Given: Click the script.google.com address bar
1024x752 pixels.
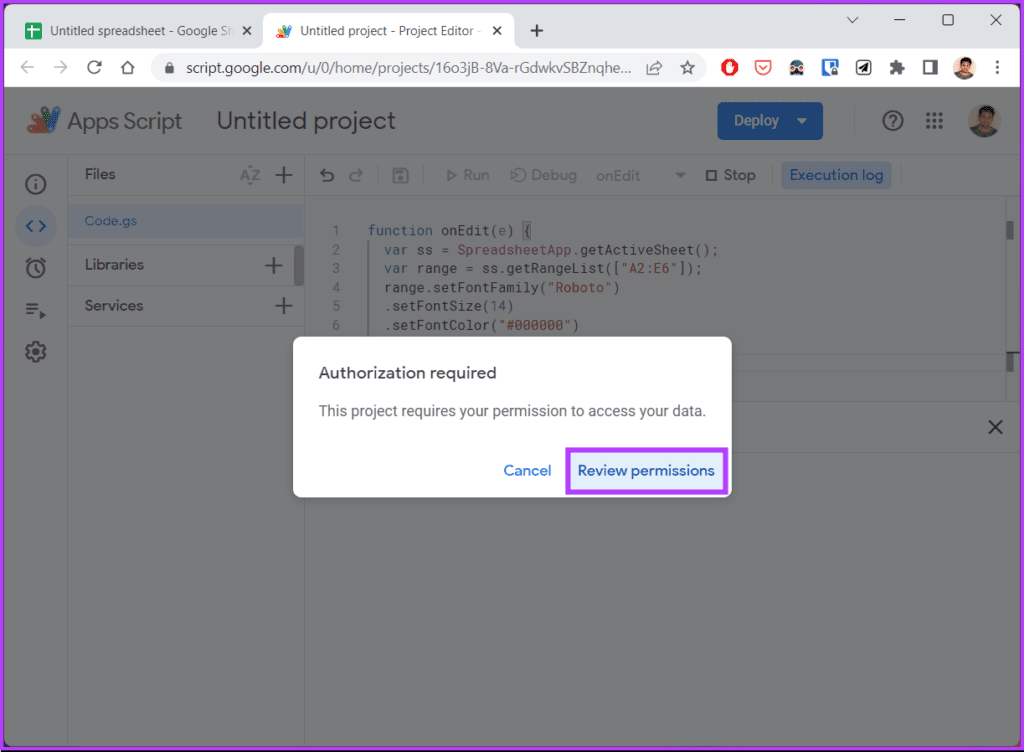Looking at the screenshot, I should [x=408, y=68].
